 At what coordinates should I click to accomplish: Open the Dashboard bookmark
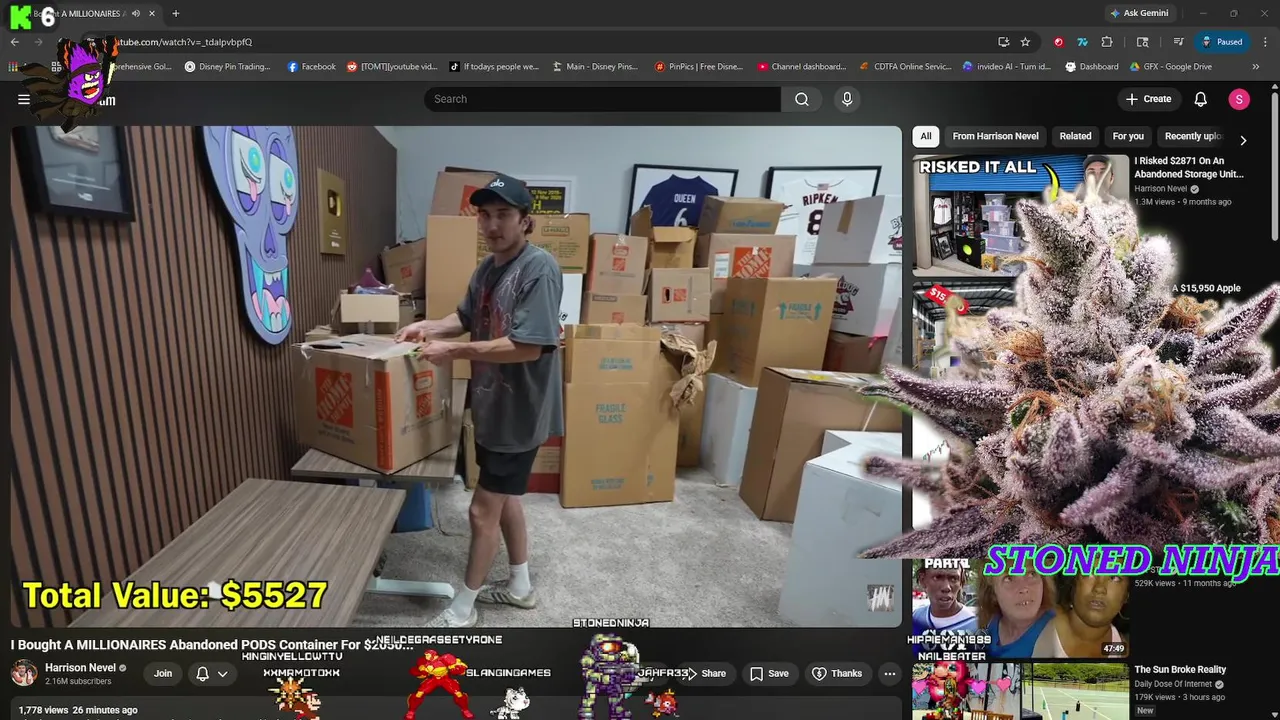[1092, 67]
